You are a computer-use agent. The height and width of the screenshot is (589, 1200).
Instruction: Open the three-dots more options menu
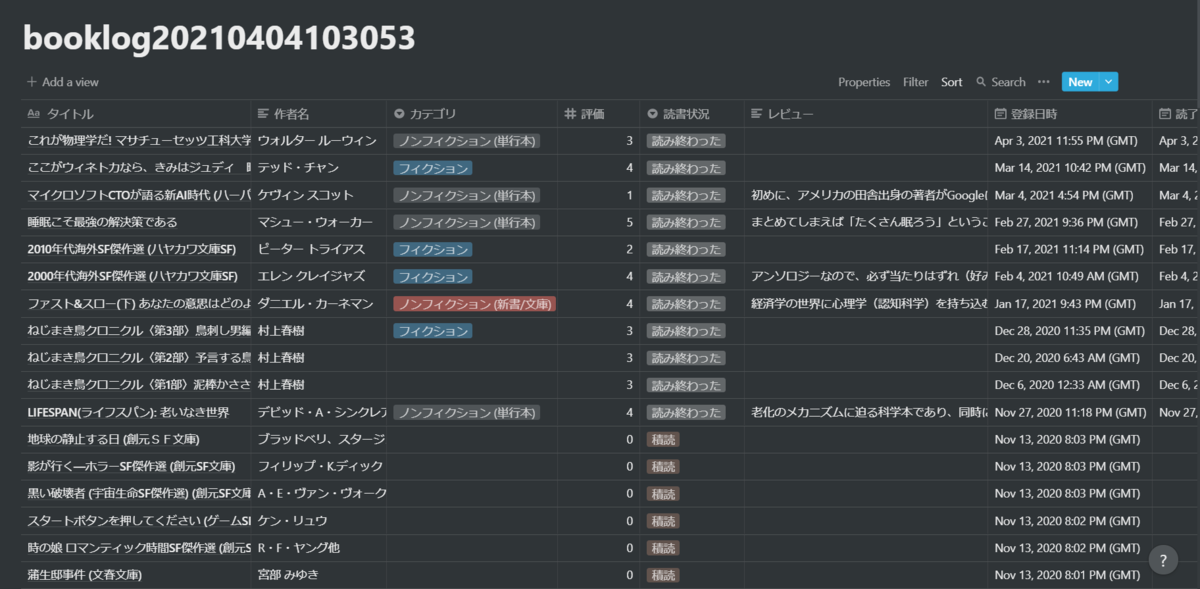1044,82
